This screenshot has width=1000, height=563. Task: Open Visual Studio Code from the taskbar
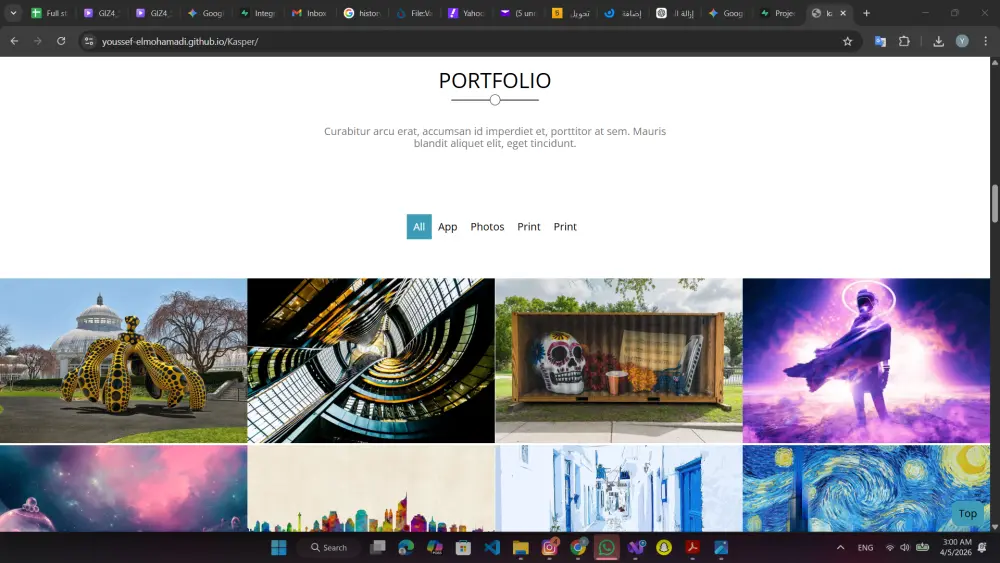point(492,548)
